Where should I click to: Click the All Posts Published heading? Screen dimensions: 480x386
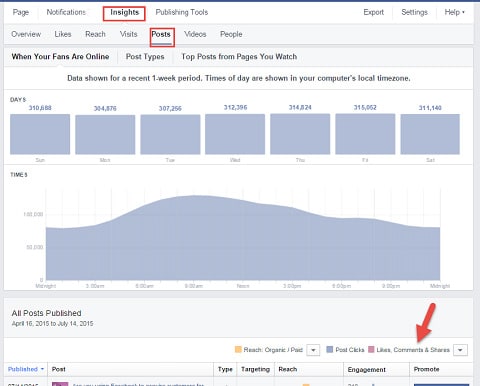[47, 313]
